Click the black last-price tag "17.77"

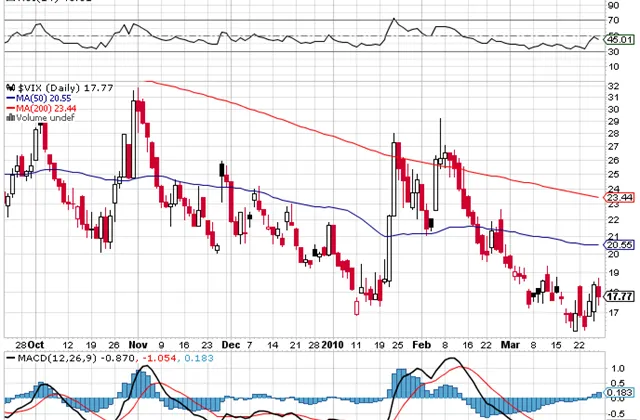(620, 296)
